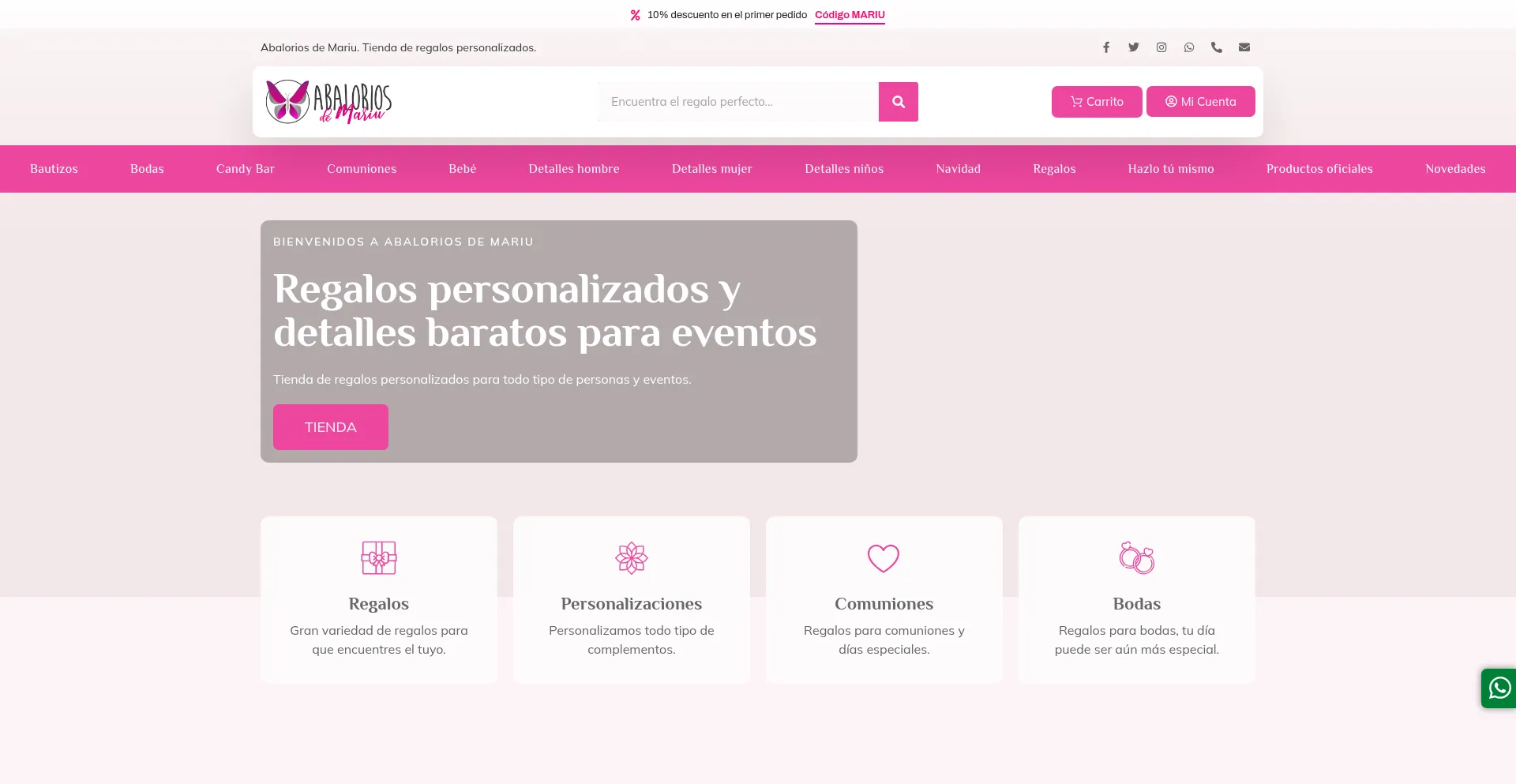Focus the gift search input field

pyautogui.click(x=737, y=102)
